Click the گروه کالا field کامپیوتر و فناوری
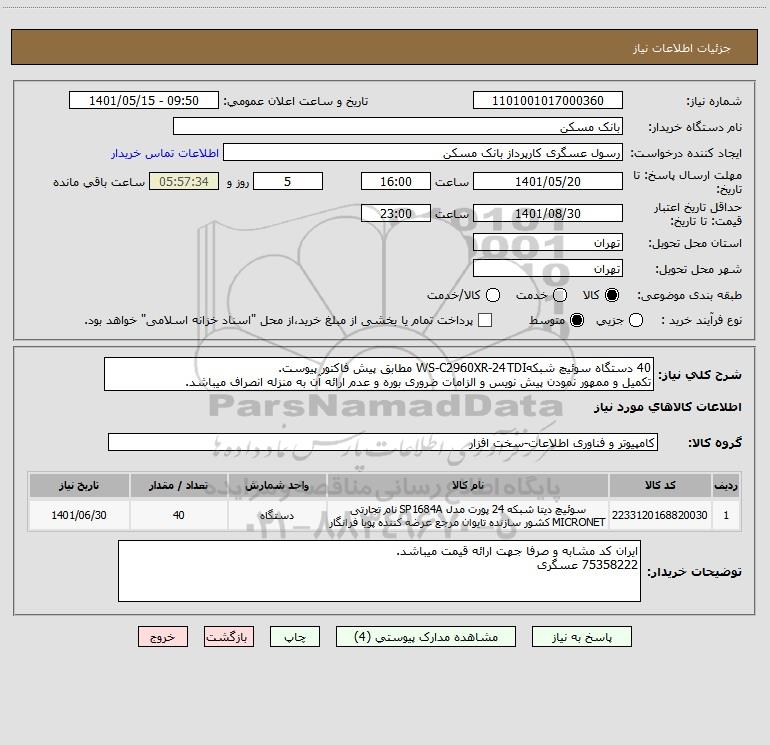This screenshot has height=745, width=770. [x=383, y=442]
